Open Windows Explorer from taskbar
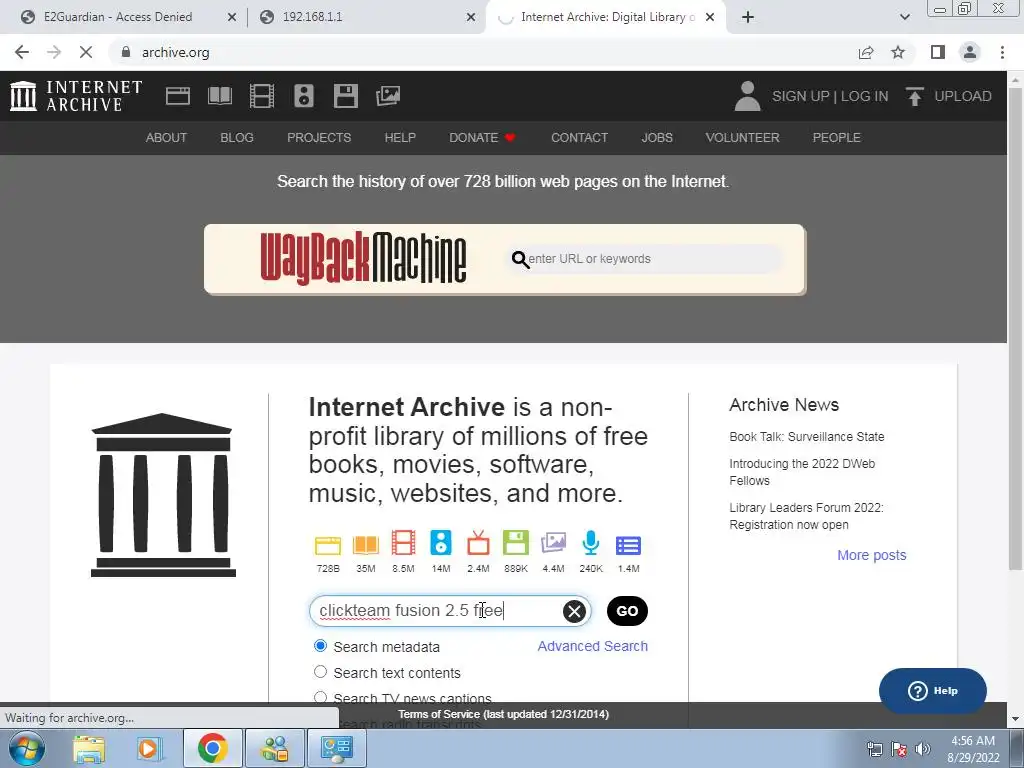 click(89, 748)
